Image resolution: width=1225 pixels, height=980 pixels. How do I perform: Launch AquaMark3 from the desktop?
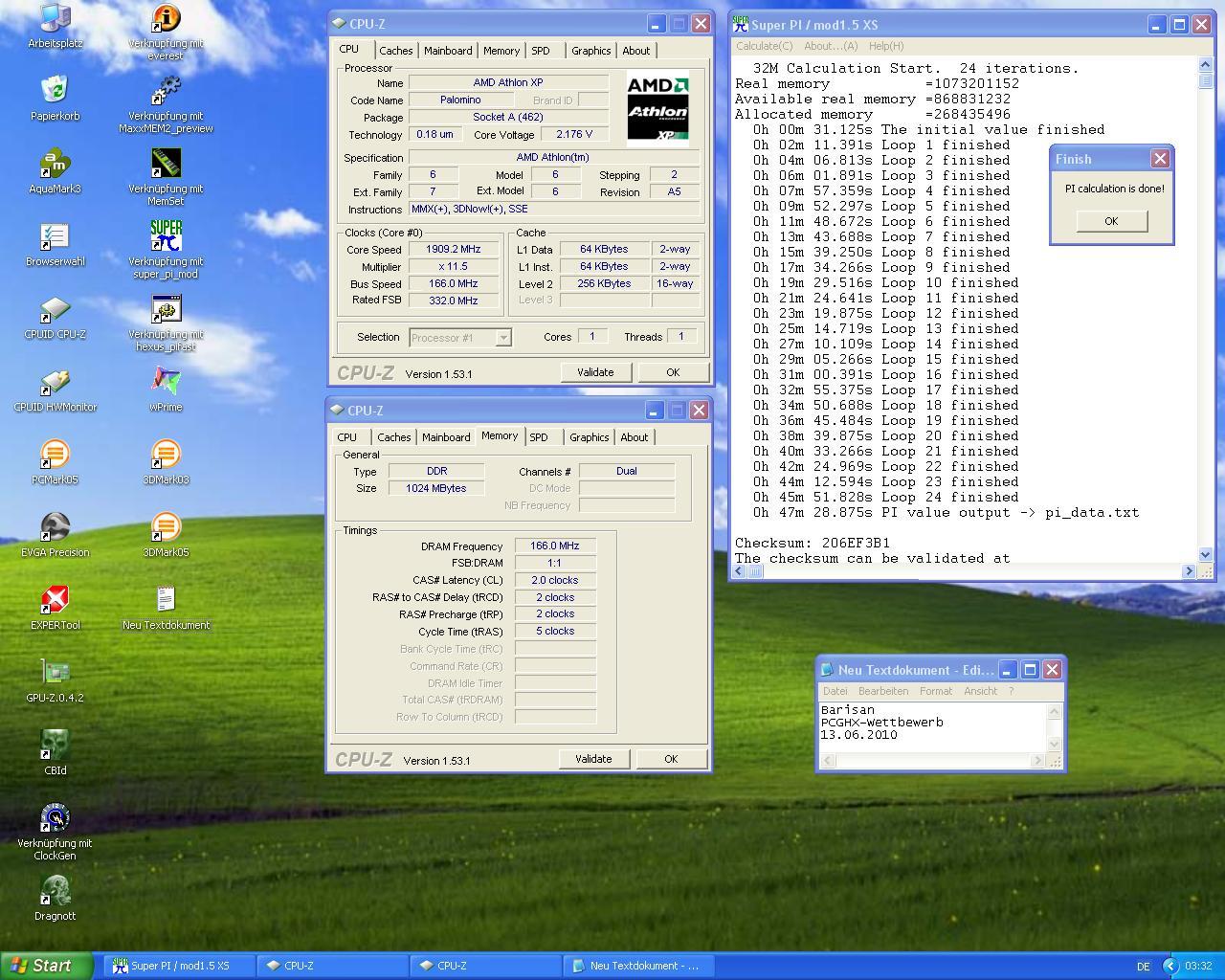point(56,170)
